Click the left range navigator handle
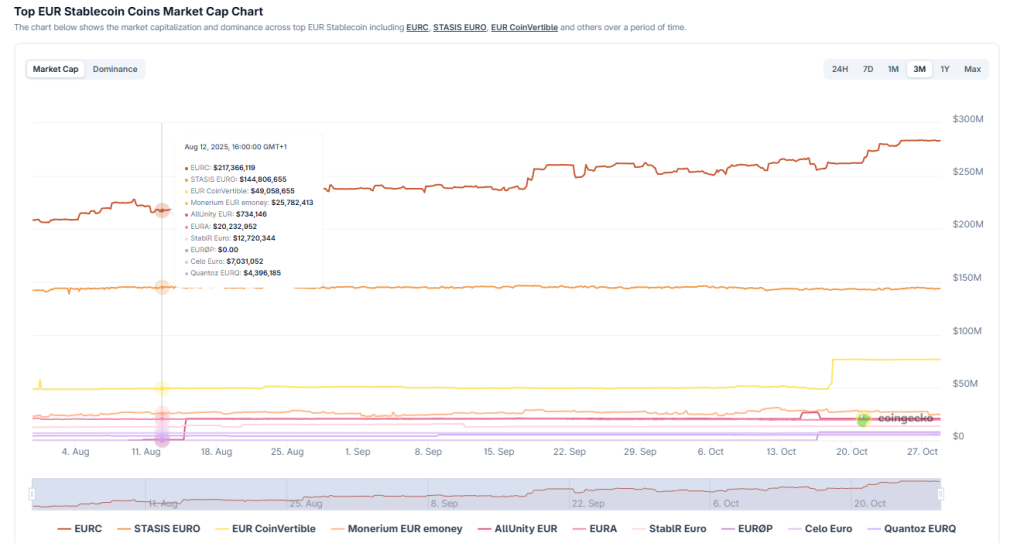This screenshot has width=1024, height=543. pyautogui.click(x=33, y=494)
